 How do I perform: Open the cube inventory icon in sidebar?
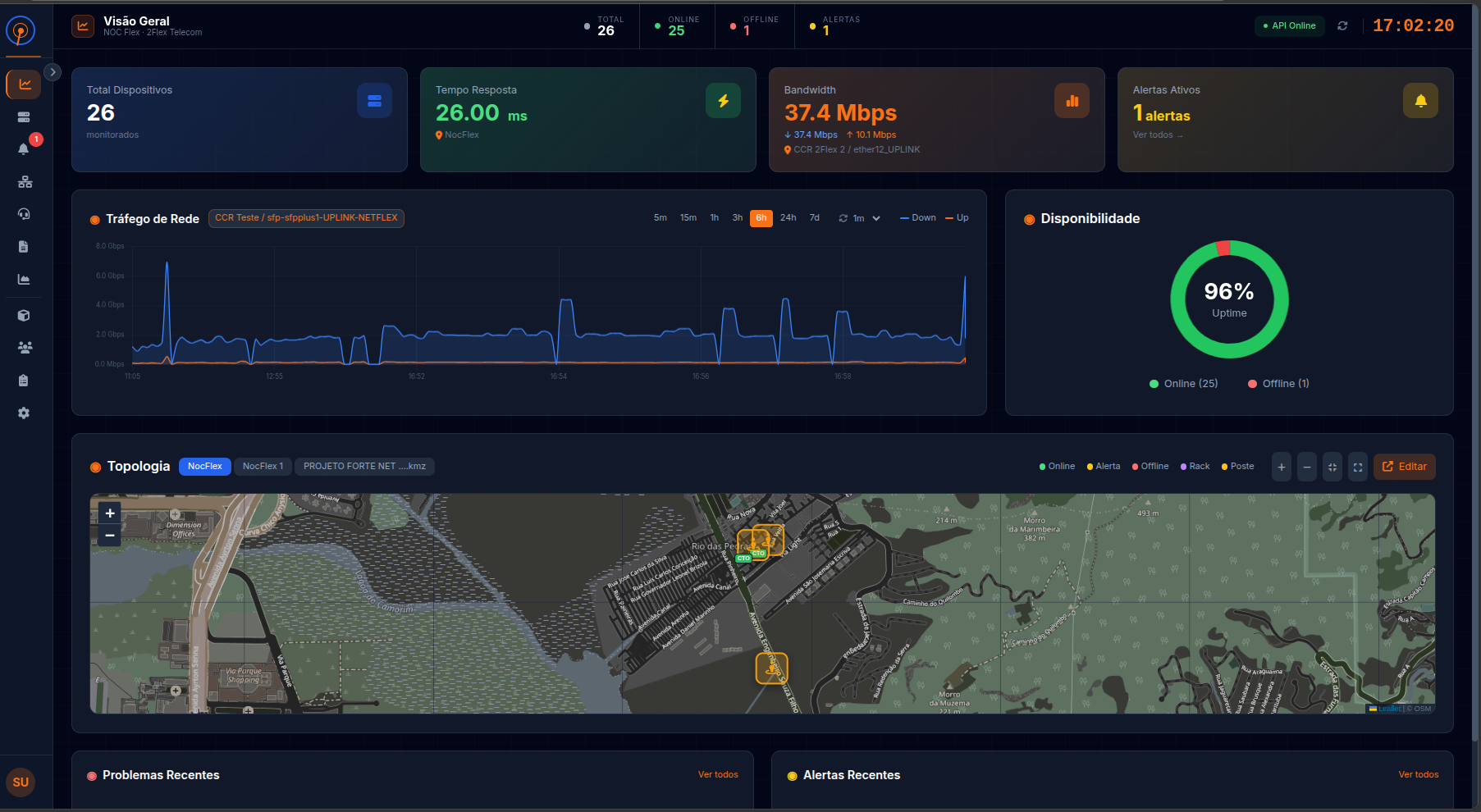24,316
